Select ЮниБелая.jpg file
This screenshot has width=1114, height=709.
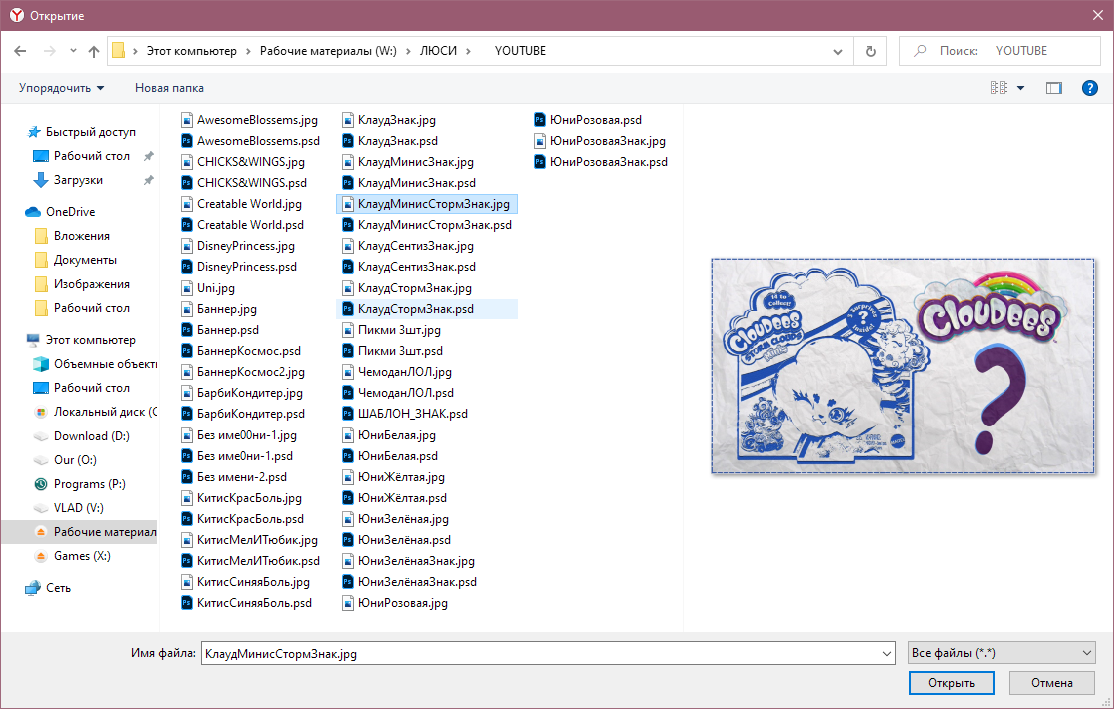389,435
